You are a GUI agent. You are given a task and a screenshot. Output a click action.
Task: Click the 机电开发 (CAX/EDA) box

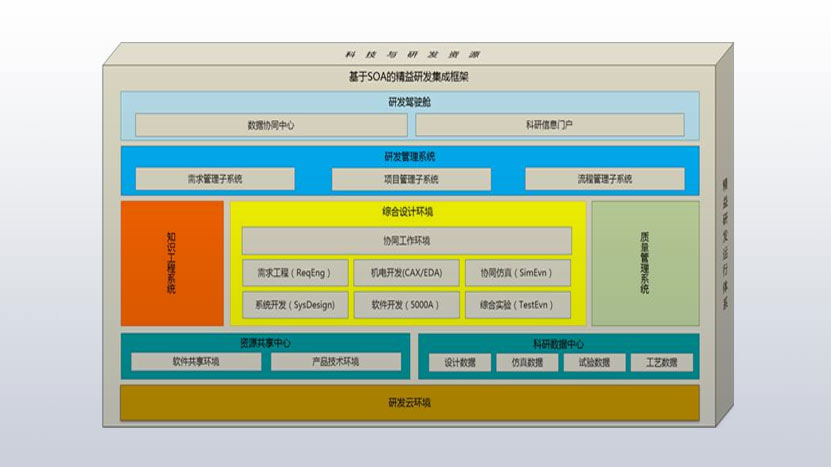(x=406, y=273)
